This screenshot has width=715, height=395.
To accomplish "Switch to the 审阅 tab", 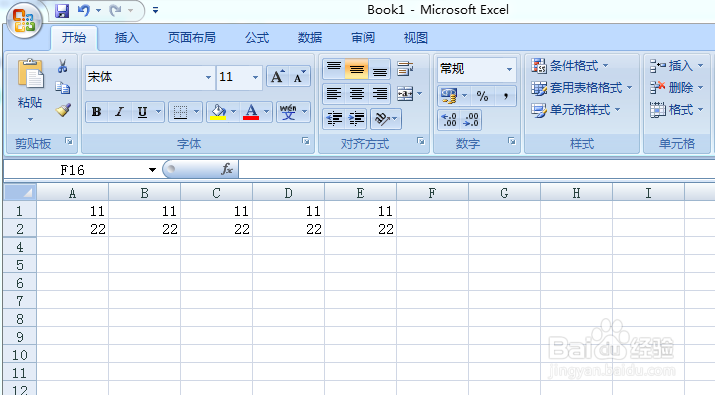I will coord(363,37).
